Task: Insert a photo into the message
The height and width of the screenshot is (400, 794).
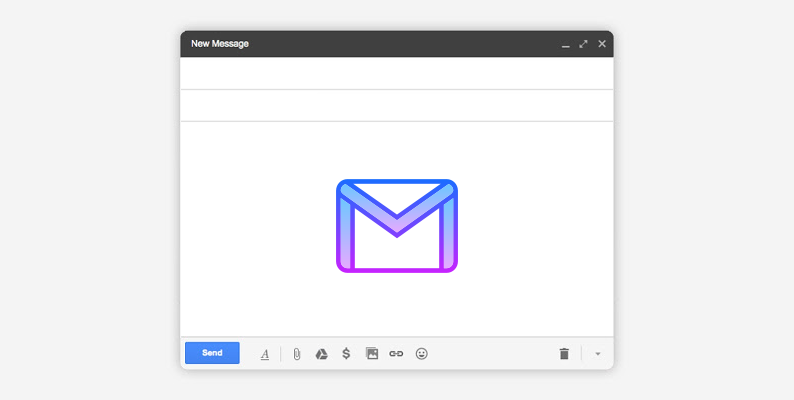Action: click(372, 353)
